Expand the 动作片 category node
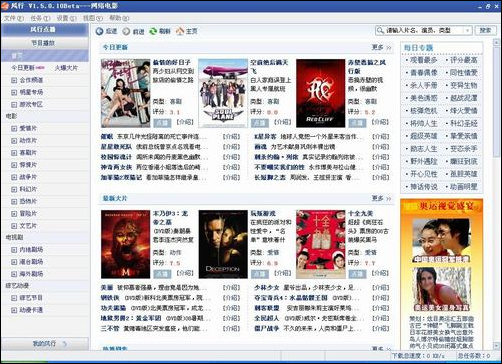502x364 pixels. (14, 141)
